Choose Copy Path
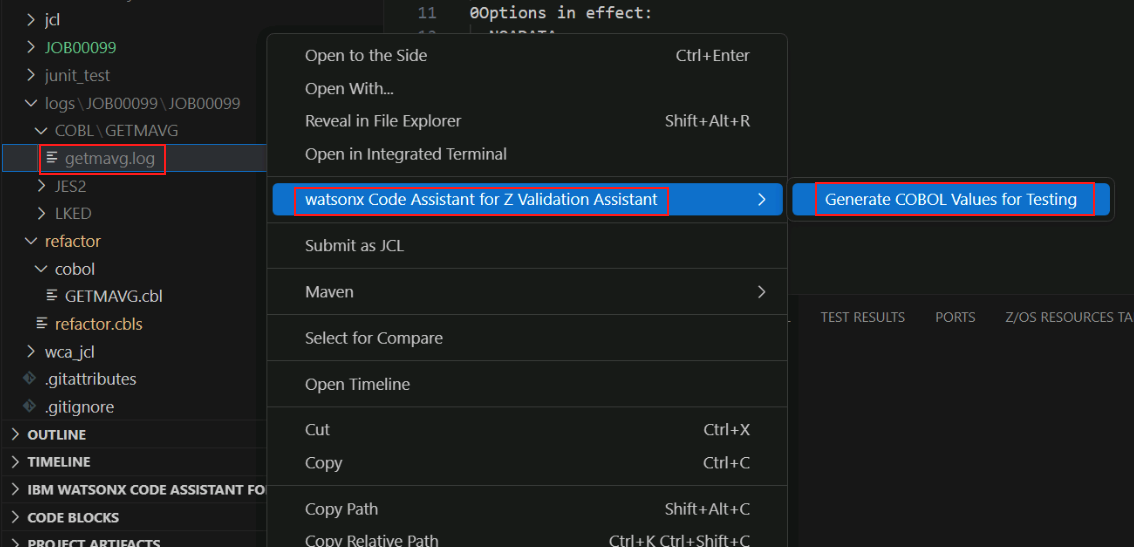Screen dimensions: 1134x547 coord(527,509)
